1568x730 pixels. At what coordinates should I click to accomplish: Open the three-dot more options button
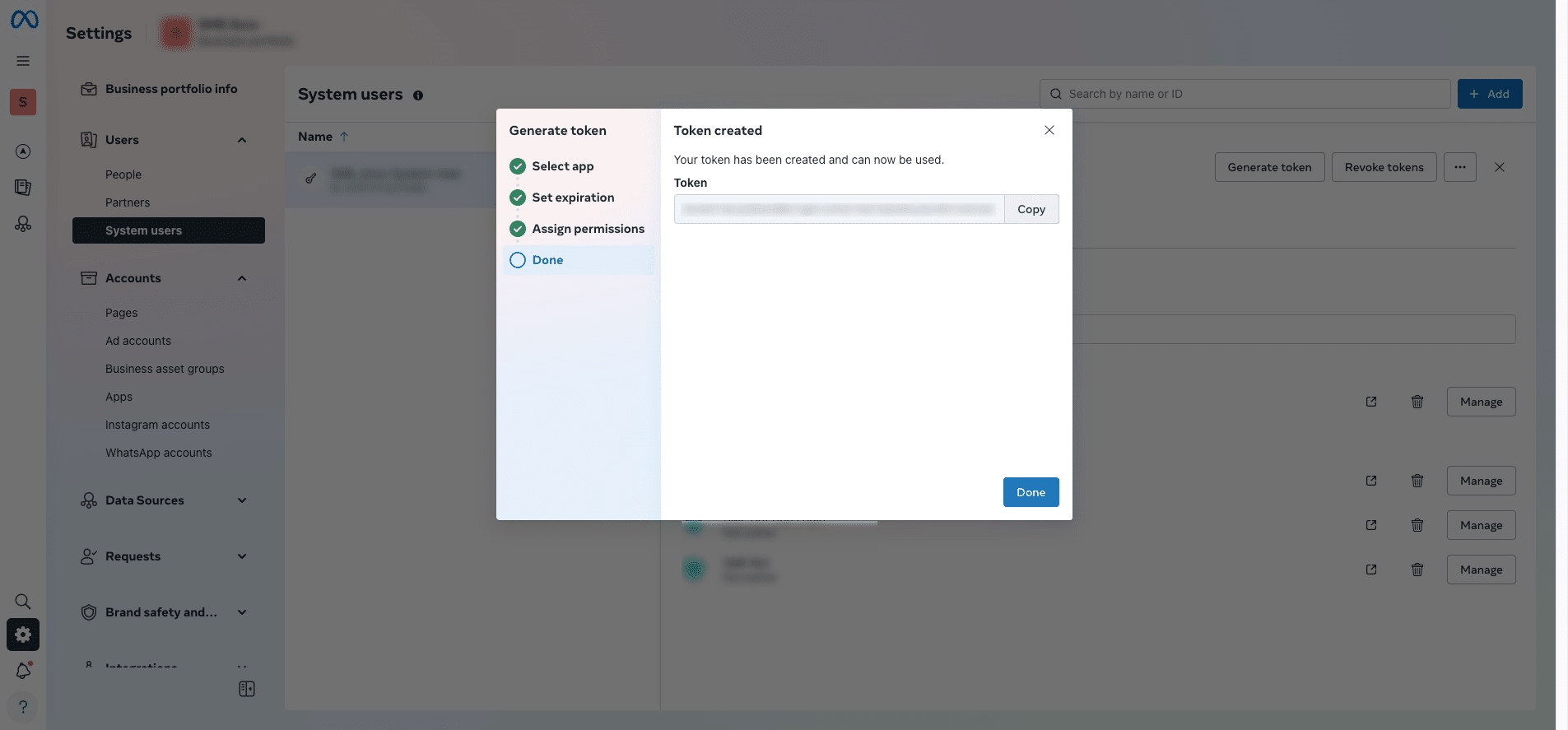pos(1460,167)
